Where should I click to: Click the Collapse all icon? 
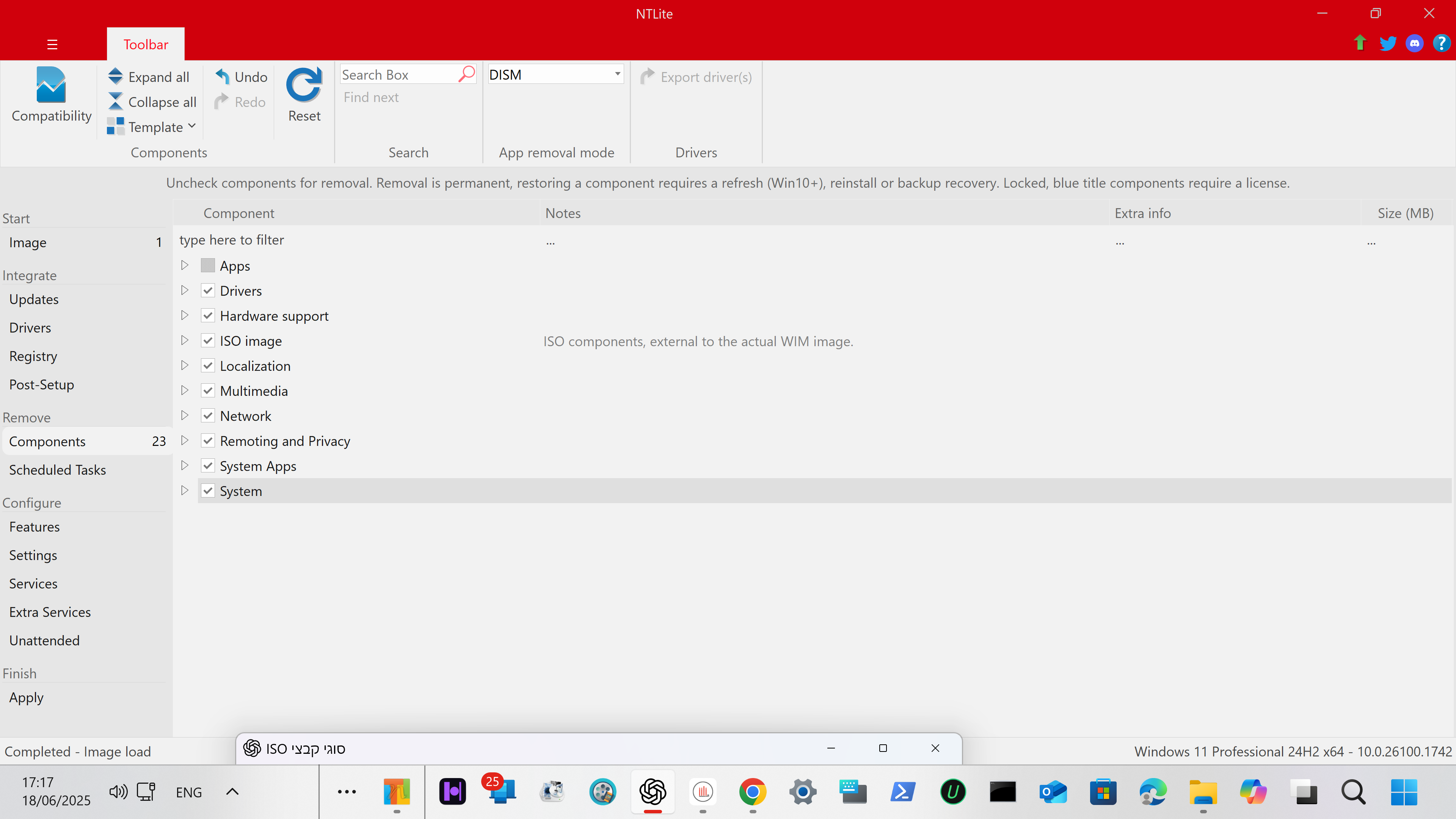click(115, 102)
